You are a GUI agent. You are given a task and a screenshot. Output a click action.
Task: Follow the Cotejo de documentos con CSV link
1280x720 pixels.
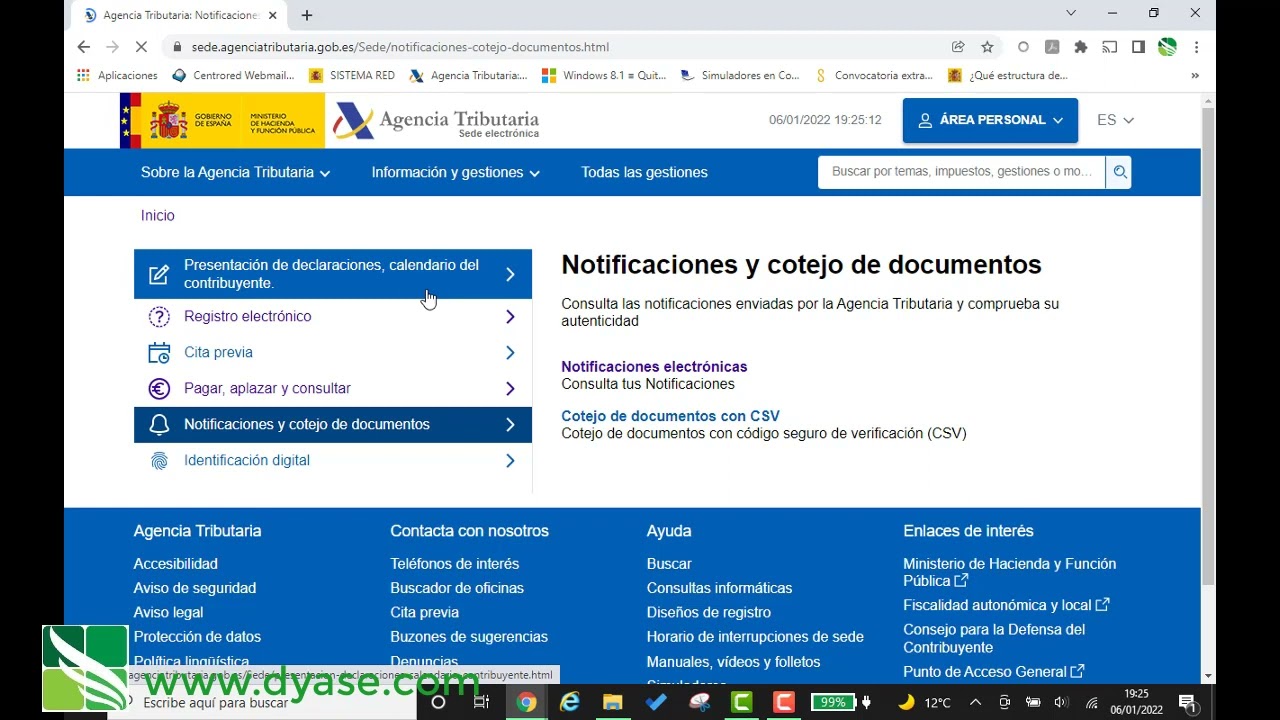[670, 416]
